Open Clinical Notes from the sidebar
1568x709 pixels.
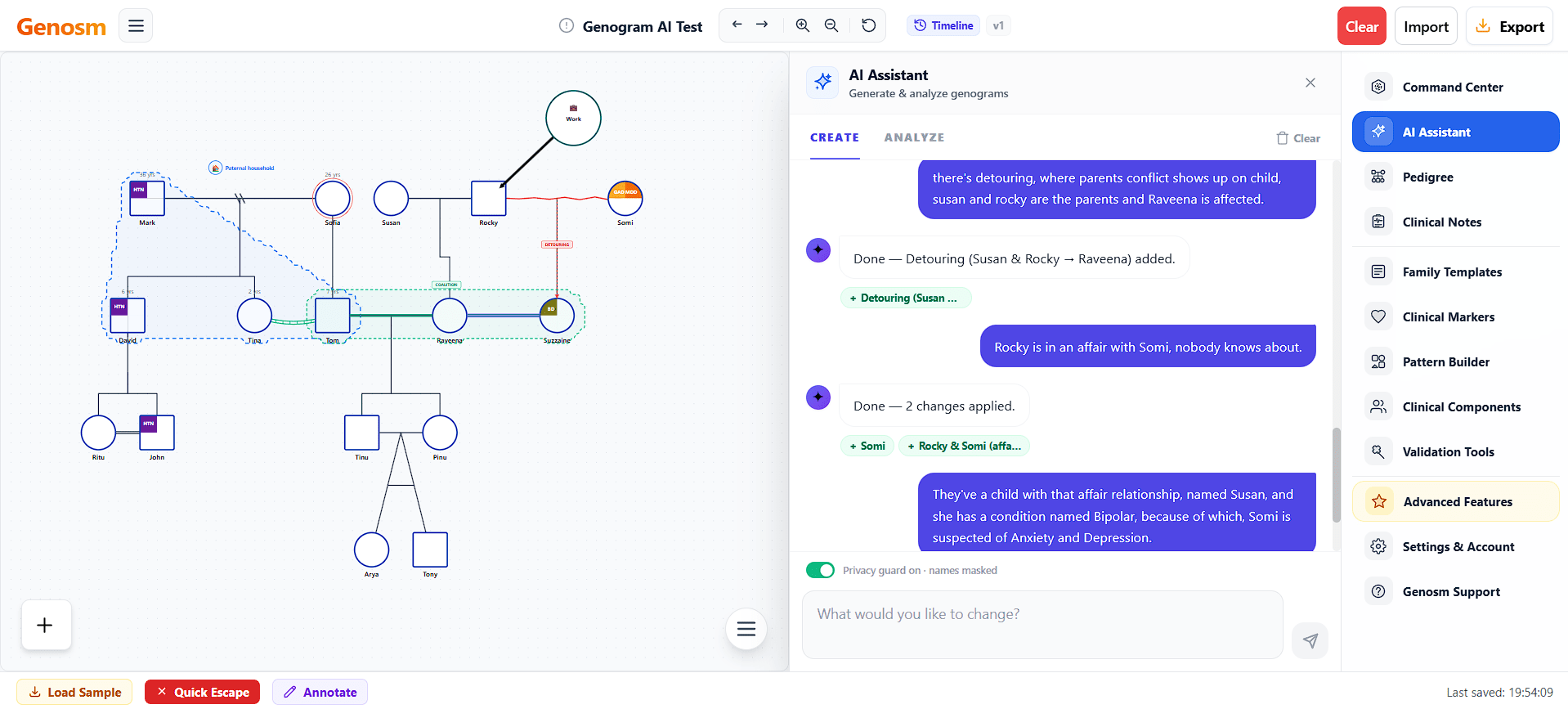click(x=1455, y=222)
